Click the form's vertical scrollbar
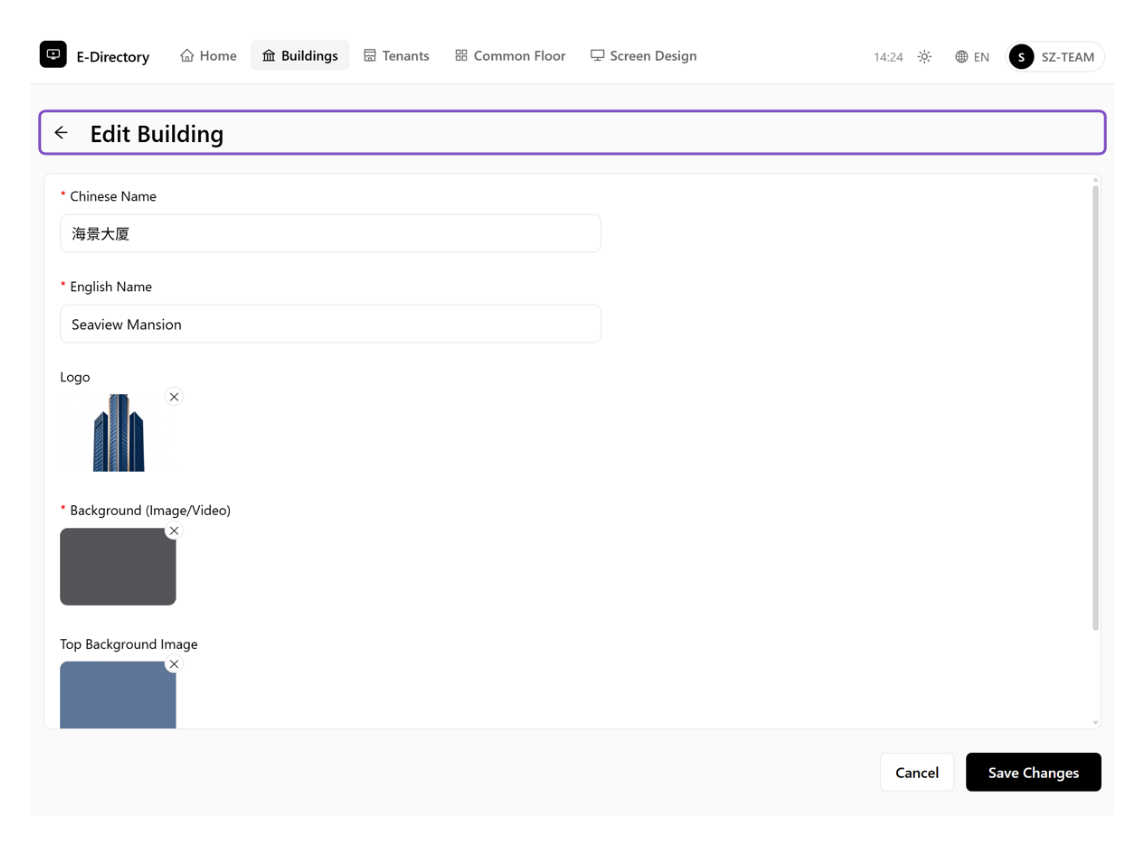Screen dimensions: 1145x846 [1095, 407]
